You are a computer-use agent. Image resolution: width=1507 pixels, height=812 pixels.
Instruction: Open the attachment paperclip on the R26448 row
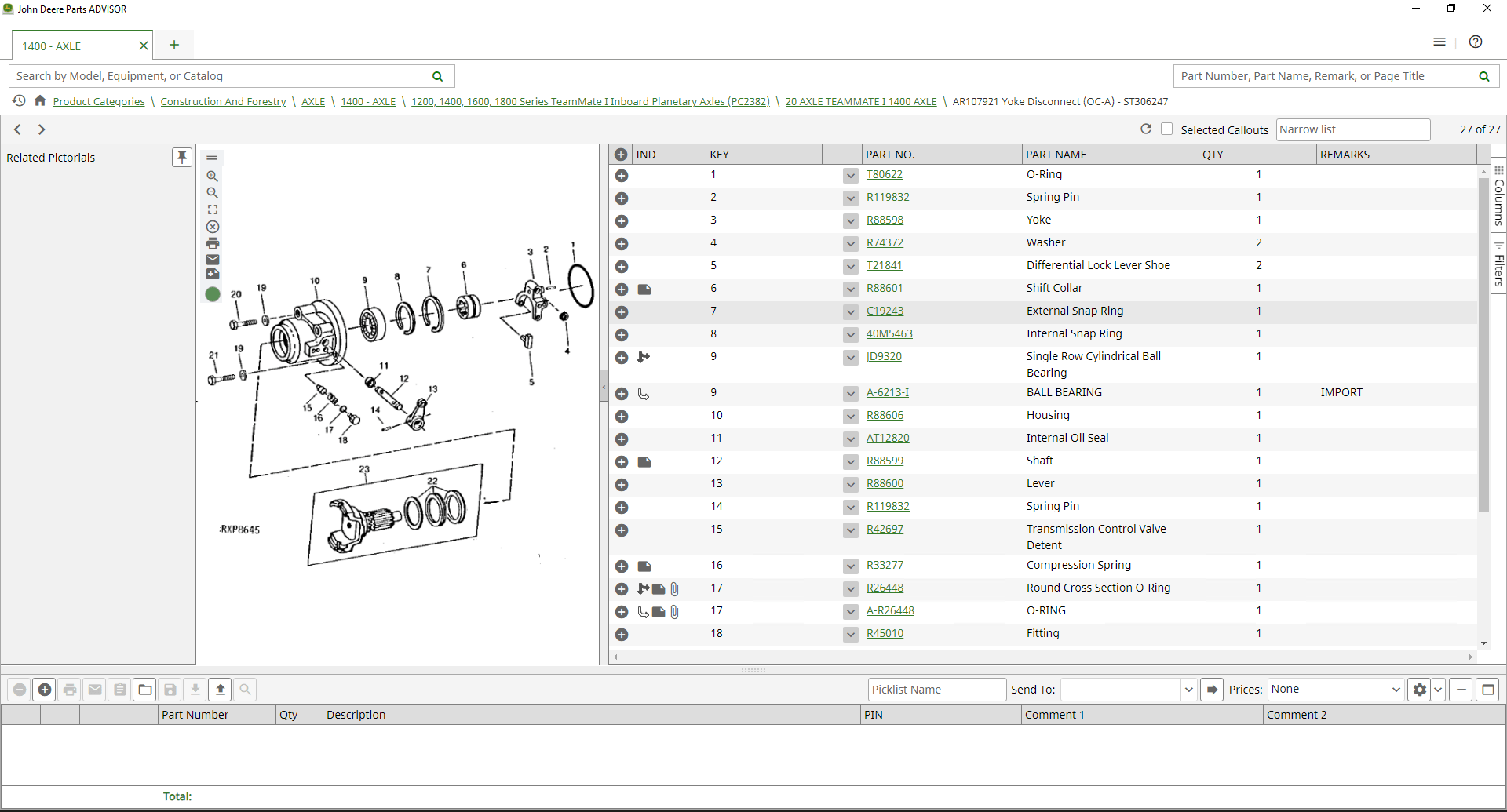[674, 588]
